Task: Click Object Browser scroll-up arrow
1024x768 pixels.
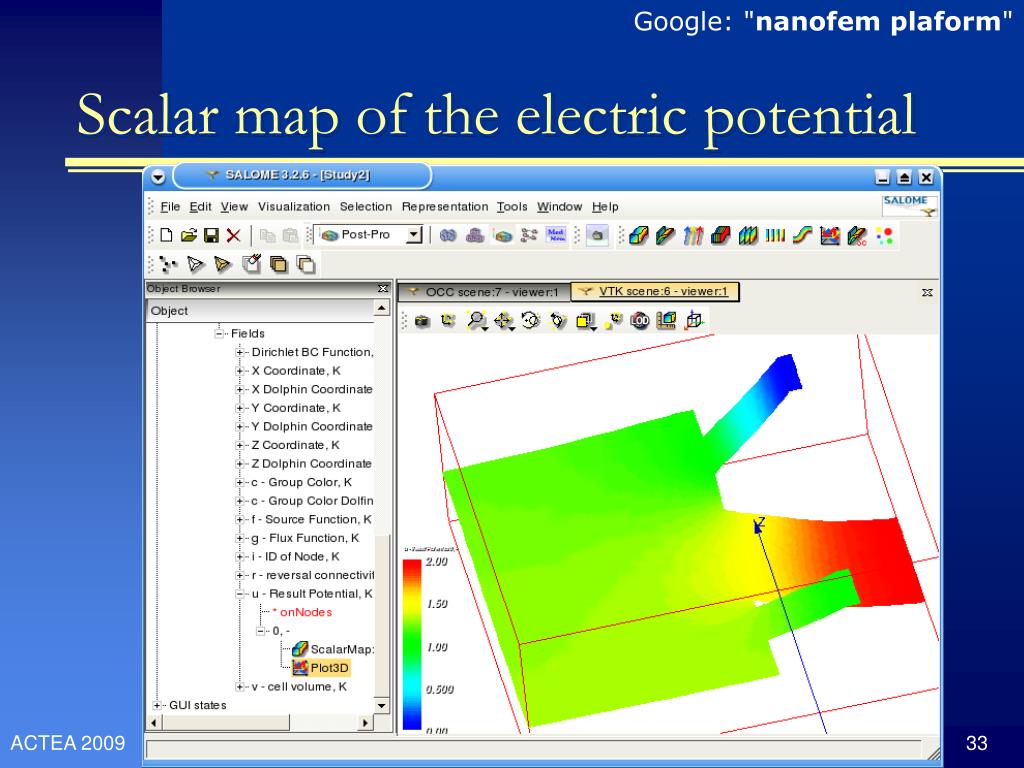Action: click(x=382, y=308)
